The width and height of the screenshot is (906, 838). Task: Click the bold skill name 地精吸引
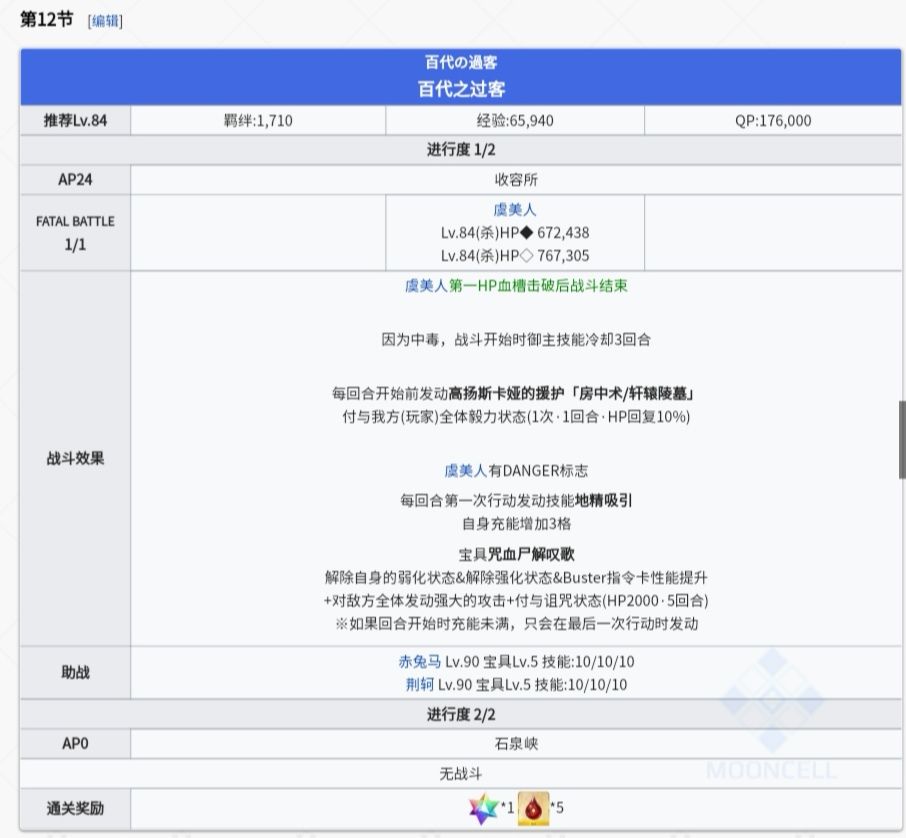tap(604, 500)
